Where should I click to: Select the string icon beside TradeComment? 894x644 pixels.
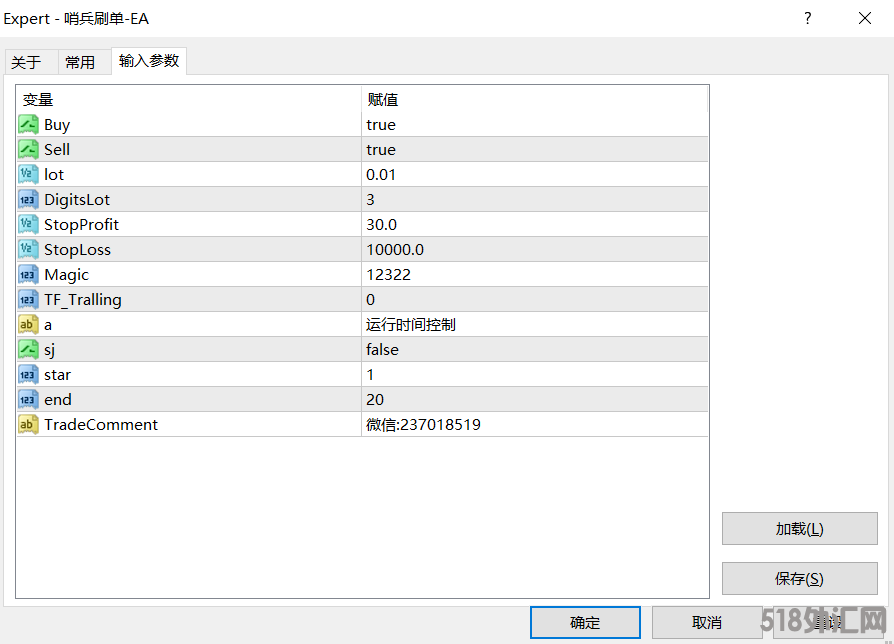point(28,425)
